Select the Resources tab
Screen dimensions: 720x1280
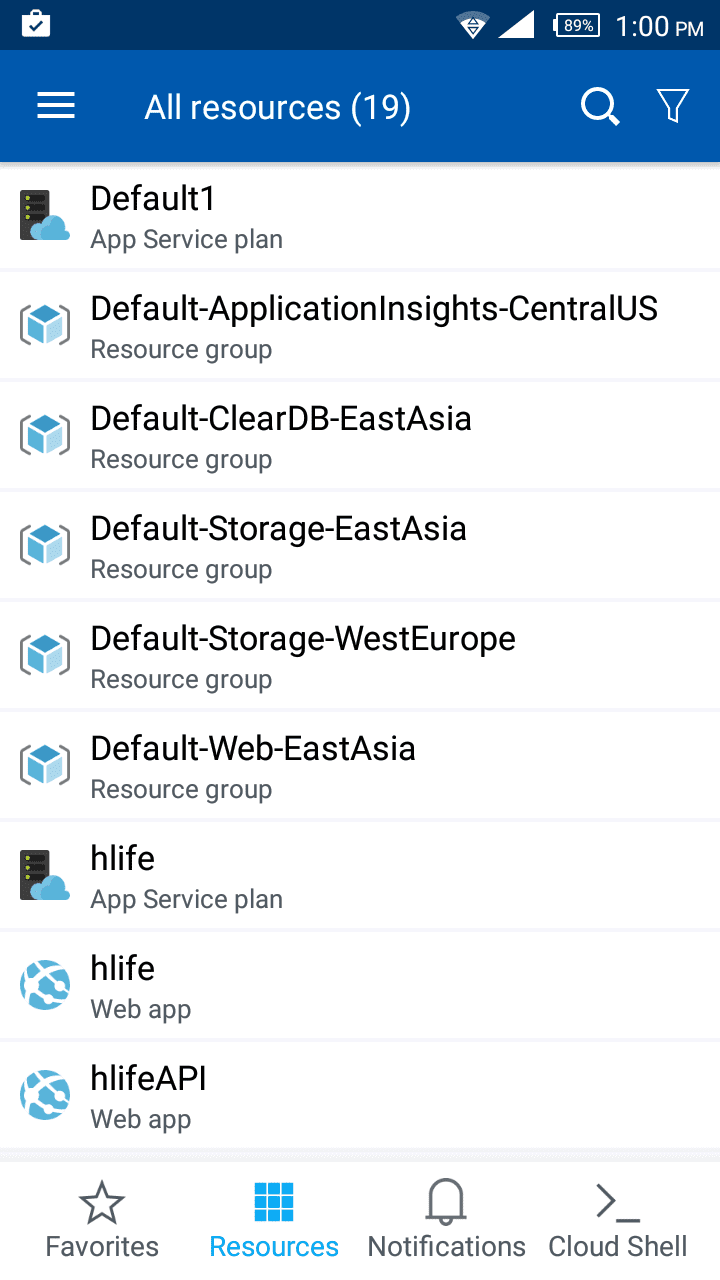pyautogui.click(x=274, y=1220)
